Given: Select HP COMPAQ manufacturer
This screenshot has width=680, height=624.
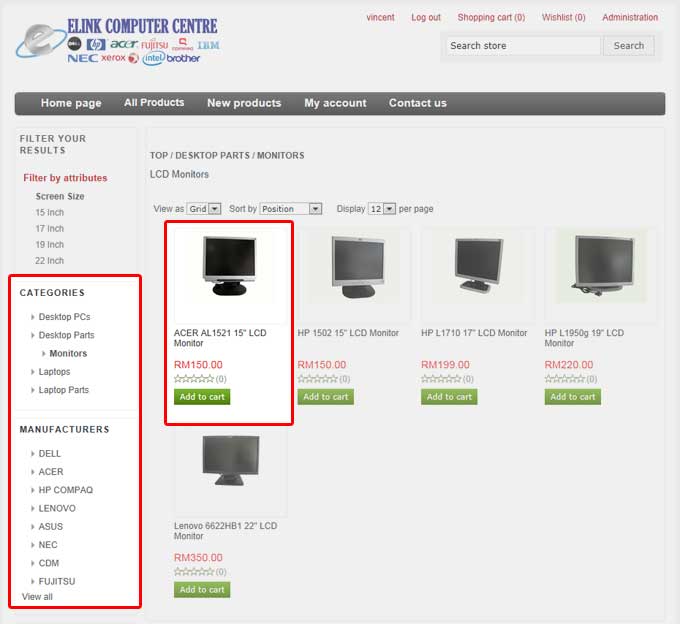Looking at the screenshot, I should (65, 490).
